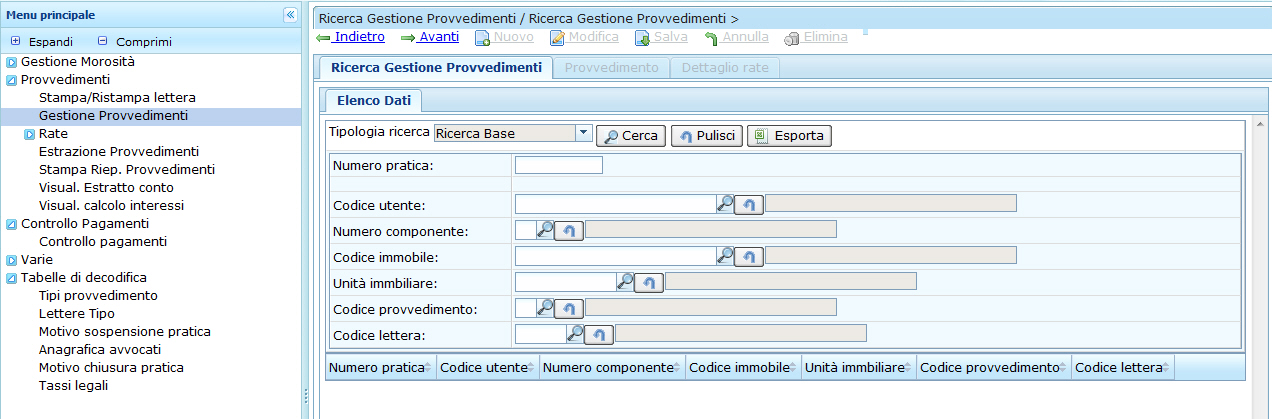Image resolution: width=1272 pixels, height=419 pixels.
Task: Expand the Gestione Morosità tree node
Action: pyautogui.click(x=12, y=62)
